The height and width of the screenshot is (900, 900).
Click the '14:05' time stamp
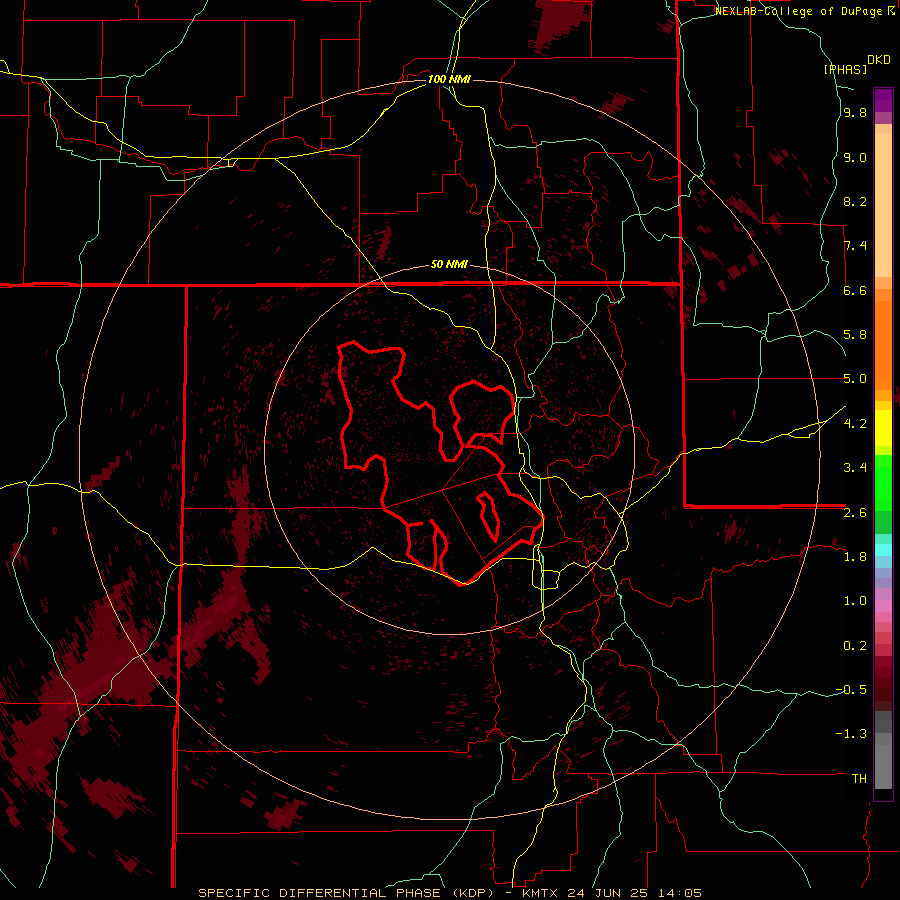tap(680, 893)
